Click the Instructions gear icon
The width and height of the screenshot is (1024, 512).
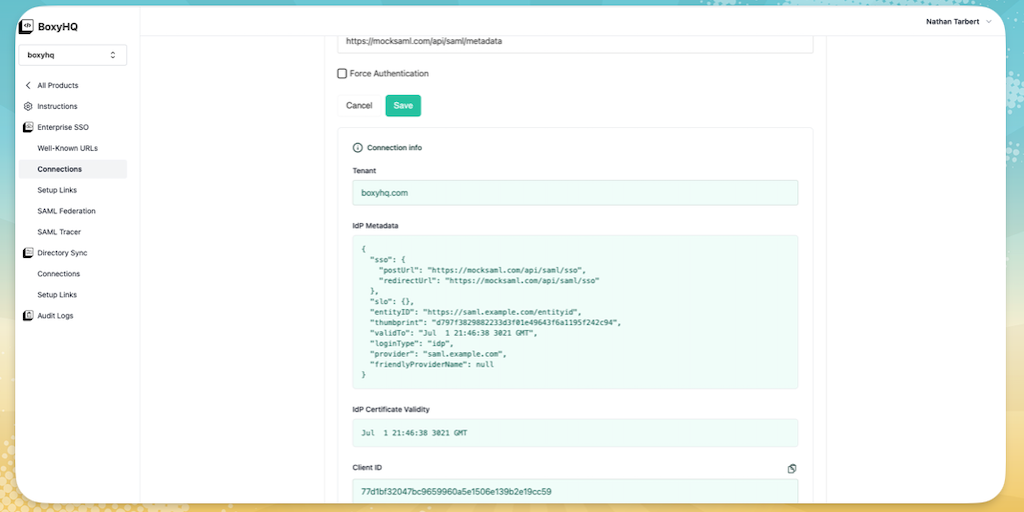[x=28, y=106]
